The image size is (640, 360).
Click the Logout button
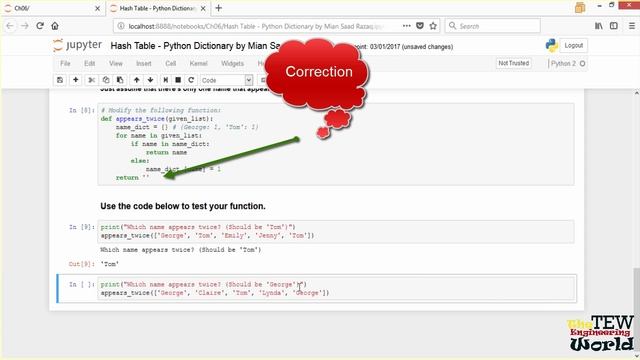coord(573,46)
